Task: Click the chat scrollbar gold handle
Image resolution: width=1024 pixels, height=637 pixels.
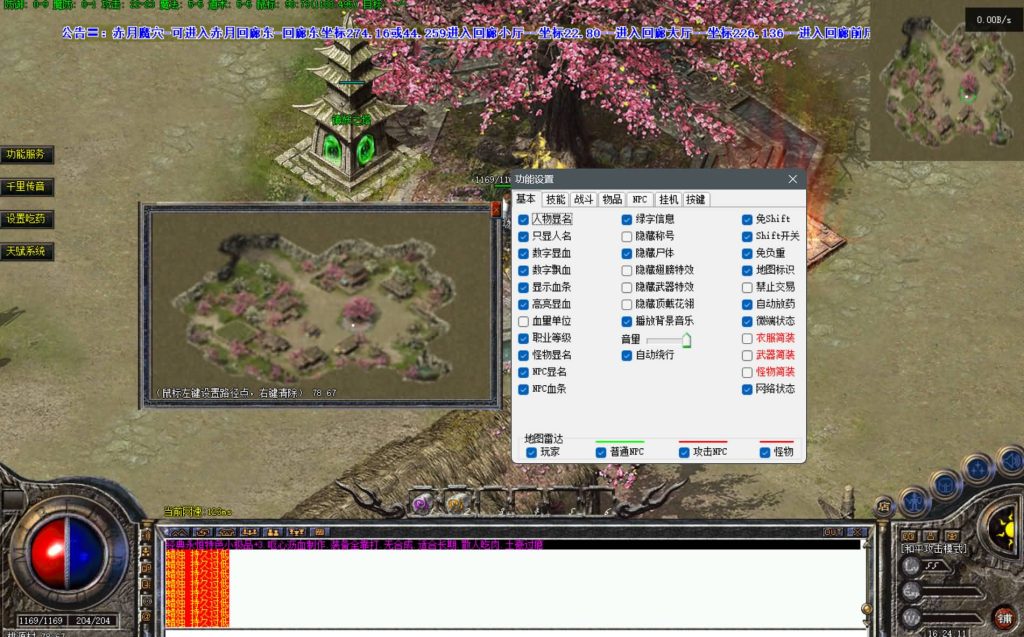Action: 867,609
